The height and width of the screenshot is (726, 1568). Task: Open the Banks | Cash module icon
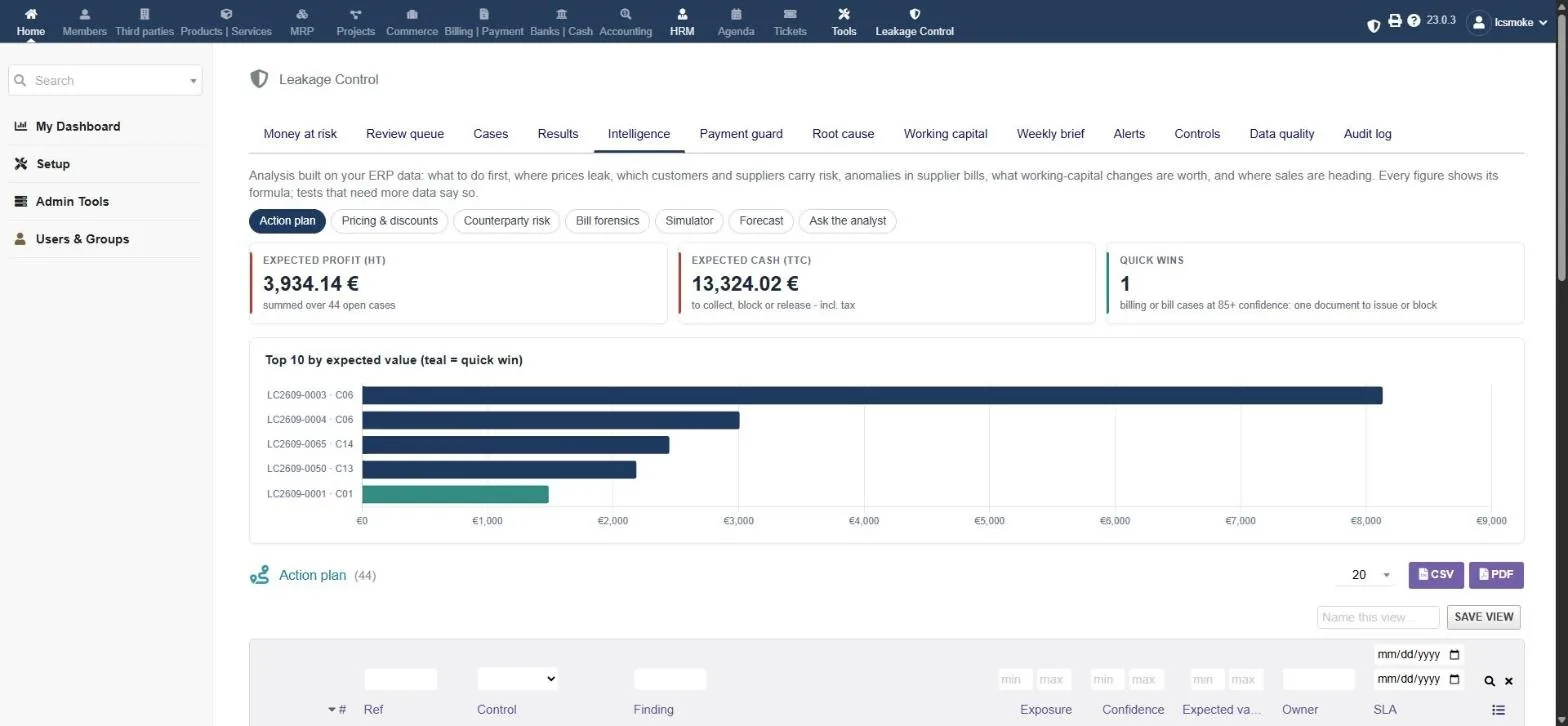561,14
